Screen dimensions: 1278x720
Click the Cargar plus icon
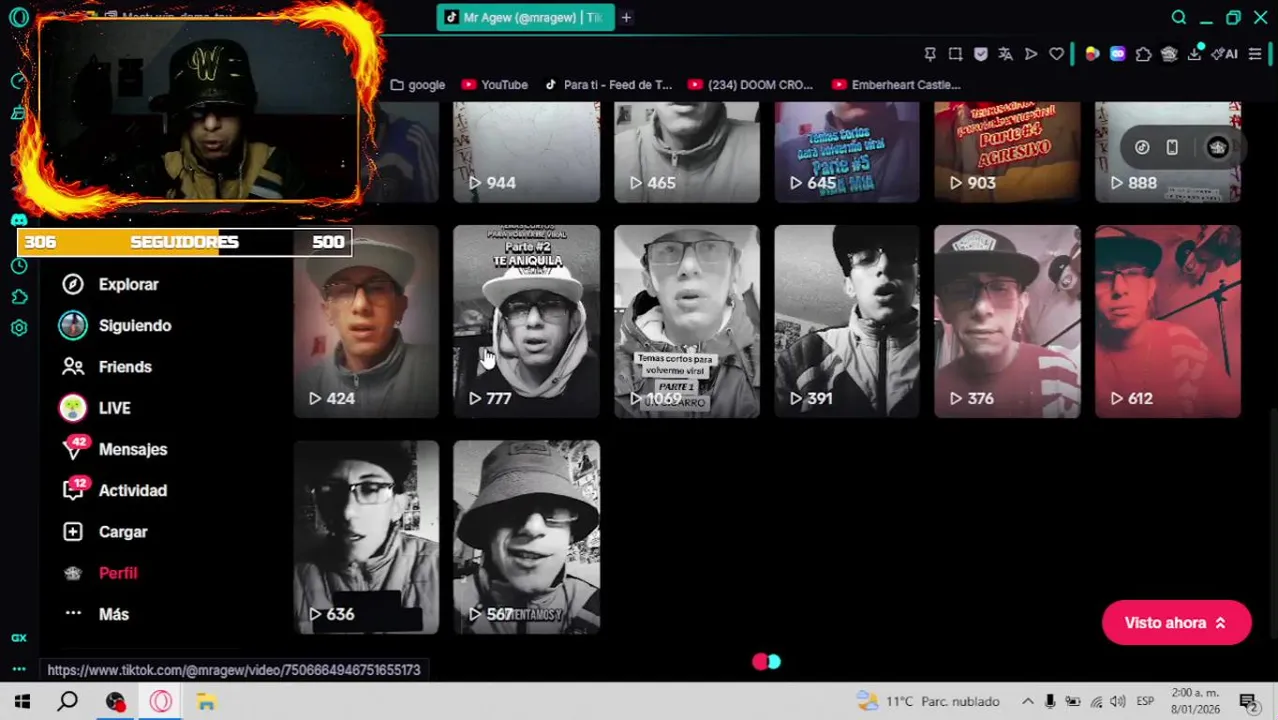(x=73, y=532)
